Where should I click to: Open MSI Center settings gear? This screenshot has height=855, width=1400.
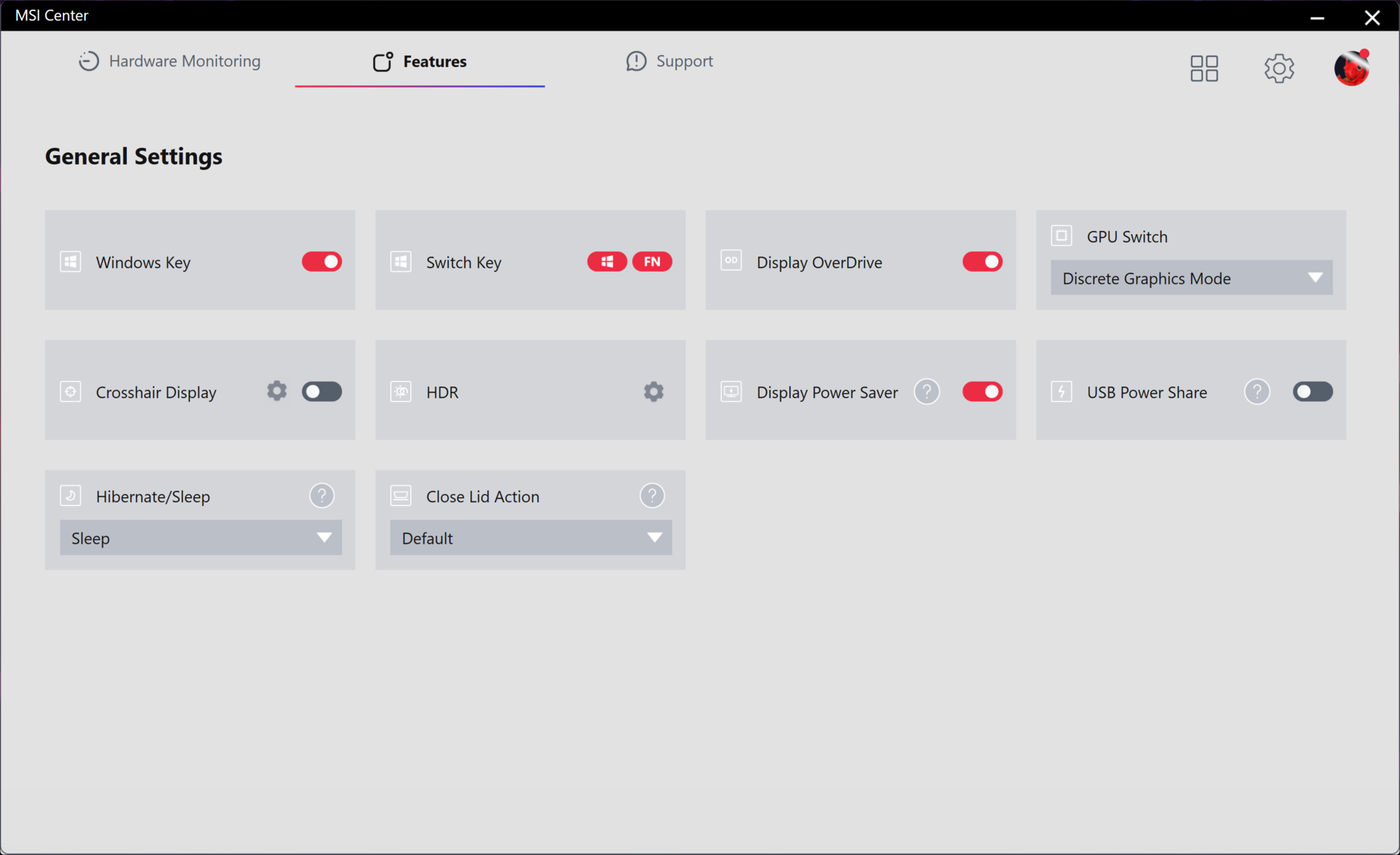[x=1278, y=69]
